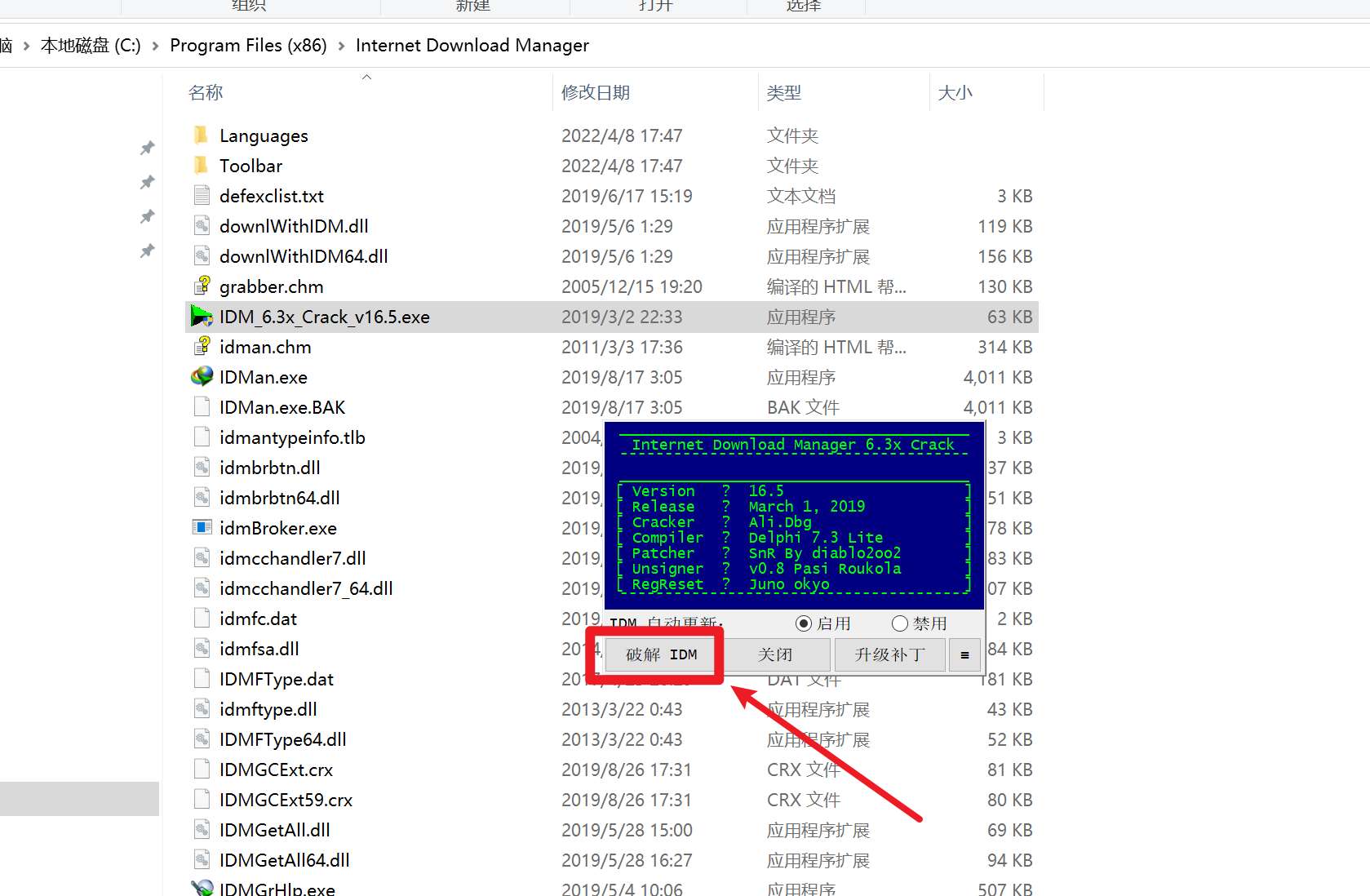Click the 2005/12/15 19:20 date of grabber.chm
This screenshot has height=896, width=1370.
click(x=632, y=286)
